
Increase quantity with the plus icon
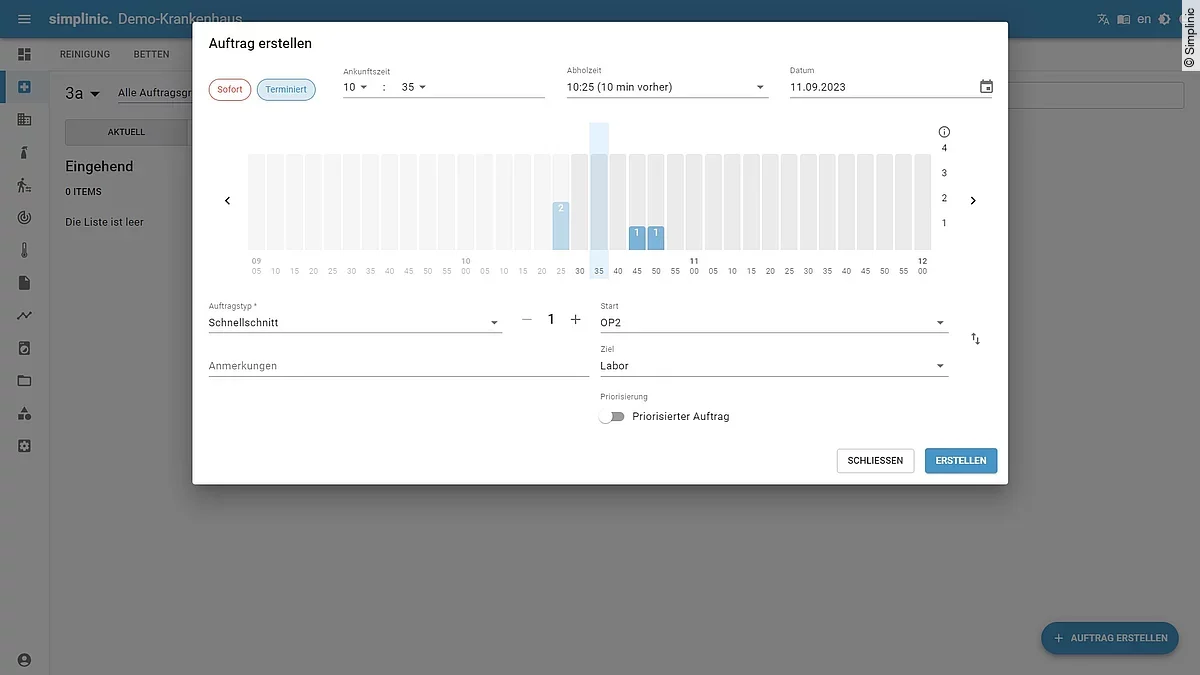point(575,320)
